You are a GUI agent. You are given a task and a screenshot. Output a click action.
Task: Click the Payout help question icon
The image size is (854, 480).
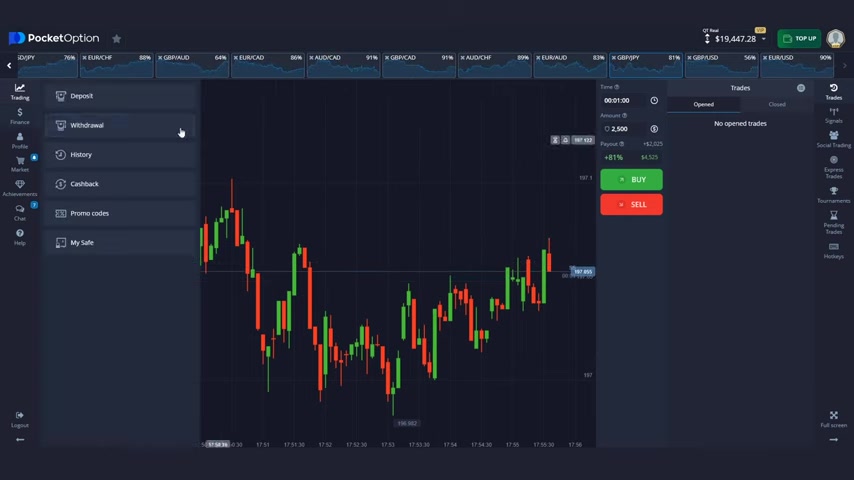[621, 144]
